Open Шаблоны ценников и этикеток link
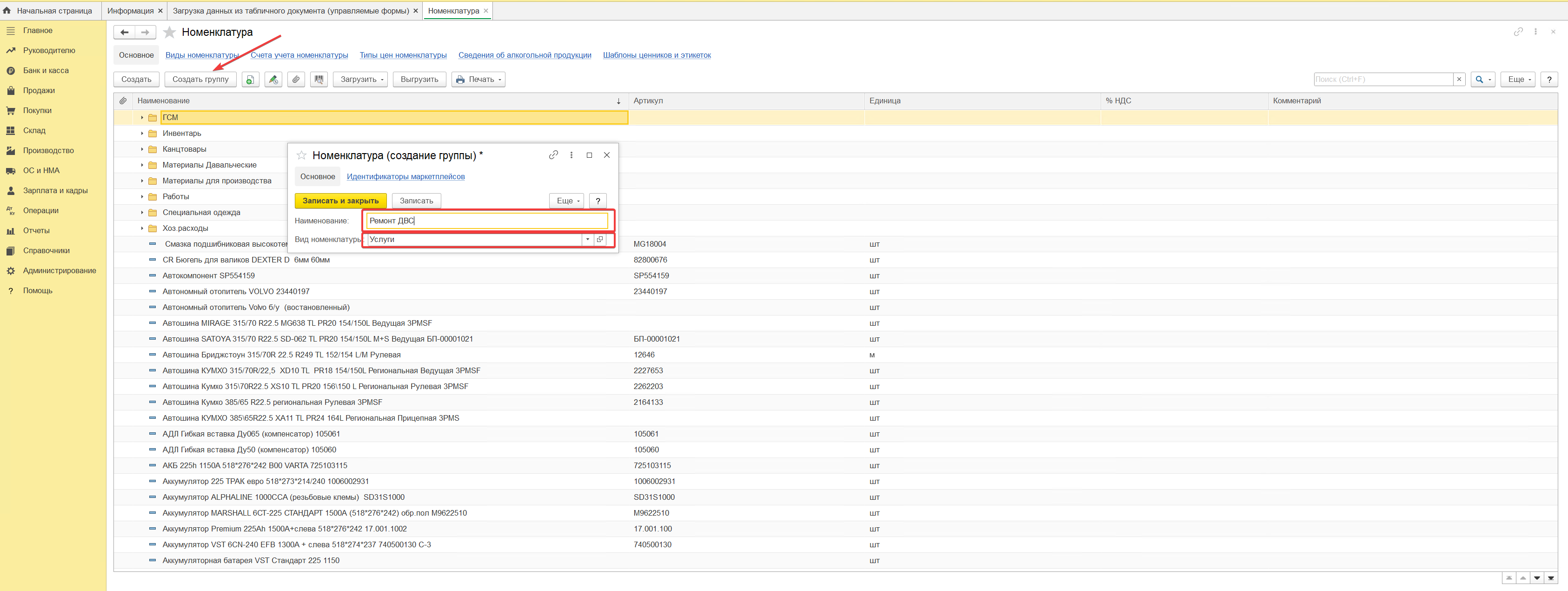This screenshot has width=1568, height=591. click(x=657, y=55)
